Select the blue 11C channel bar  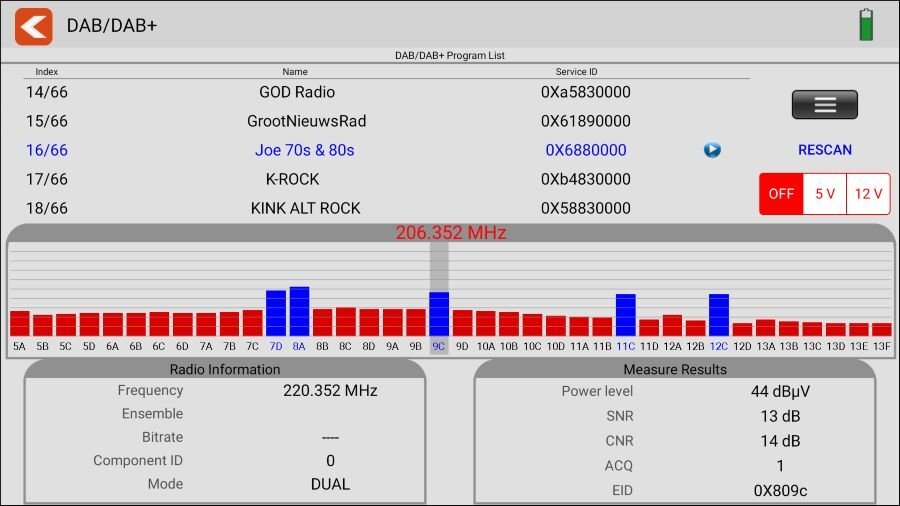(626, 315)
